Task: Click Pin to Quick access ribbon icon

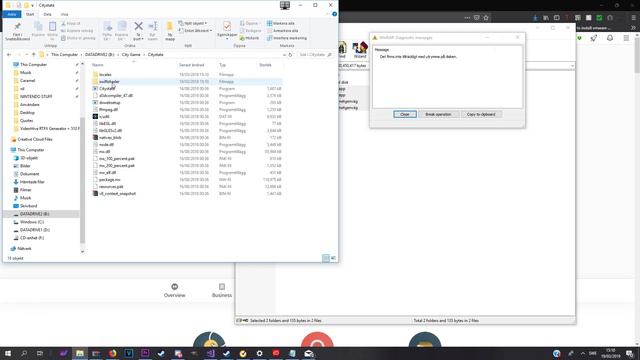Action: click(17, 27)
